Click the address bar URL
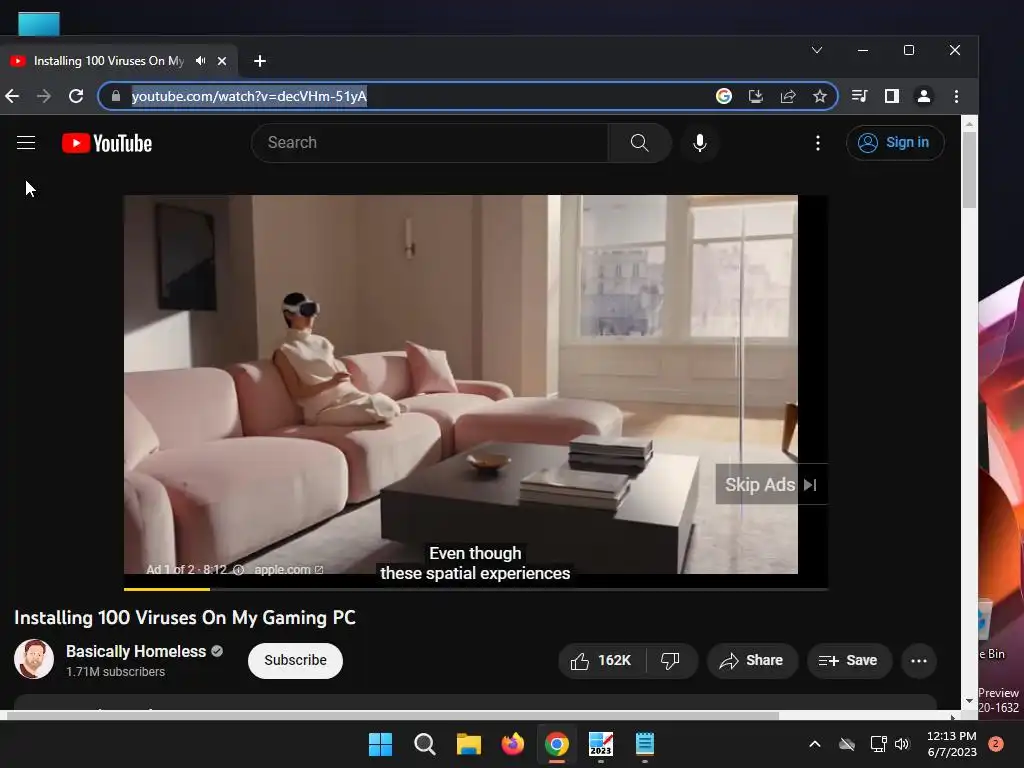The width and height of the screenshot is (1024, 768). tap(249, 96)
